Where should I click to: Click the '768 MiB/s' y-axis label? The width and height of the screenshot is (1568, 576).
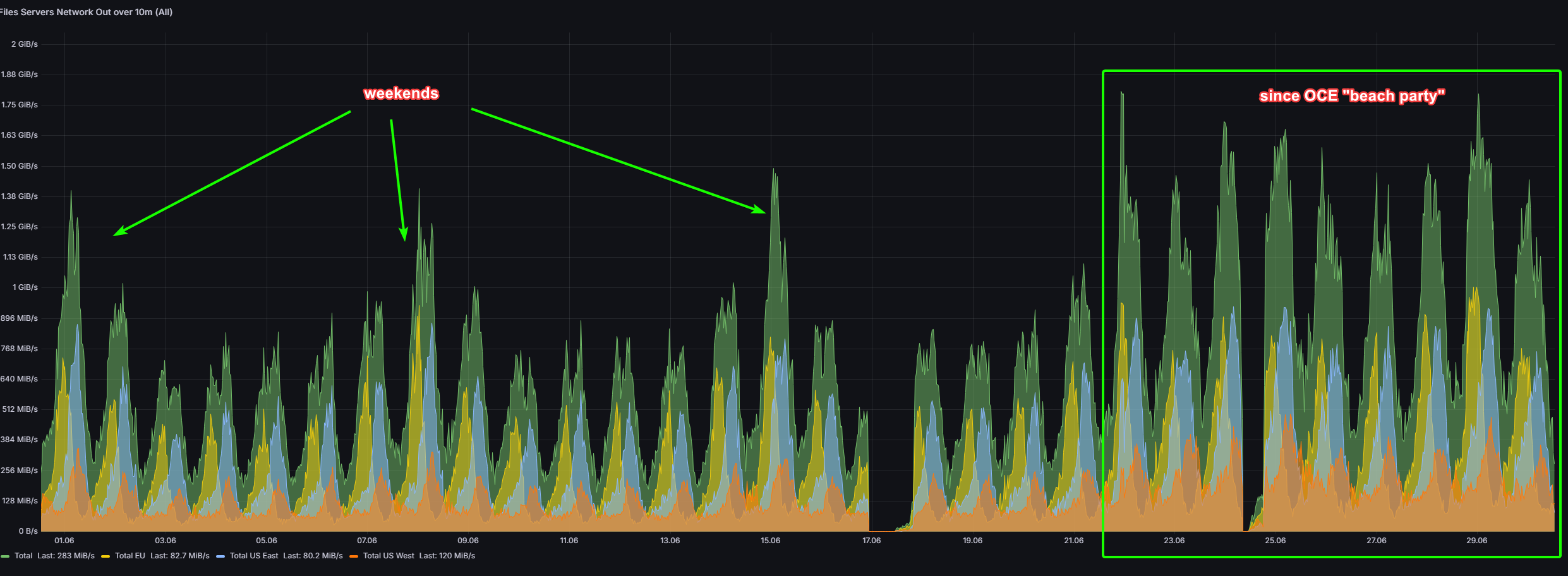pyautogui.click(x=19, y=349)
